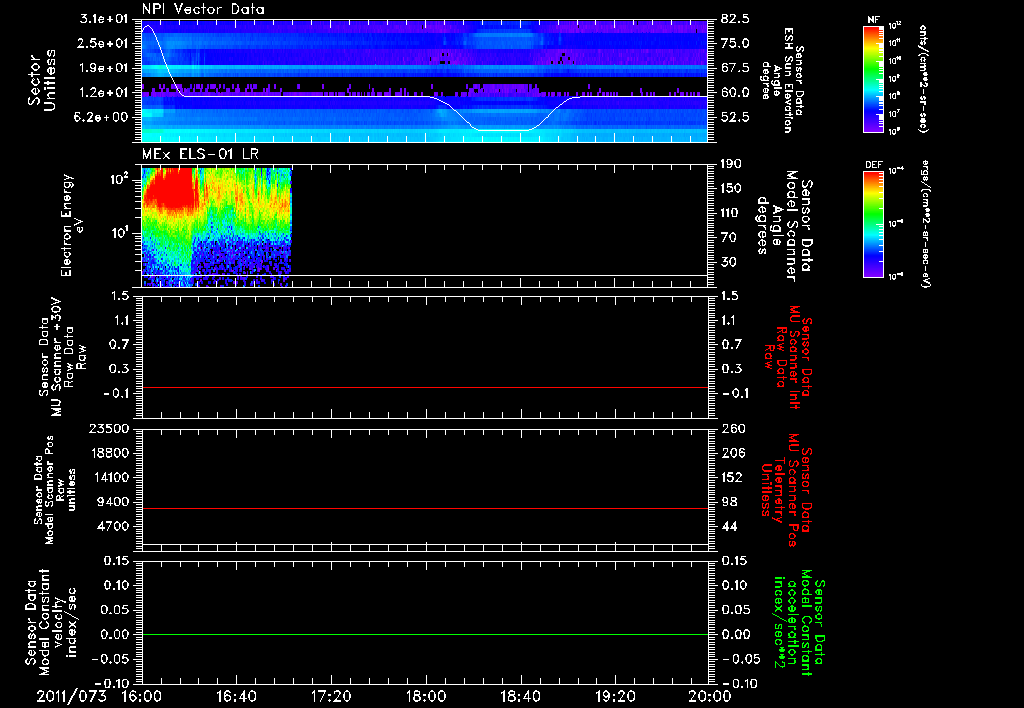
Task: Click the "ergs/(cm**2-sr-sec-eV)" units label
Action: coord(925,225)
